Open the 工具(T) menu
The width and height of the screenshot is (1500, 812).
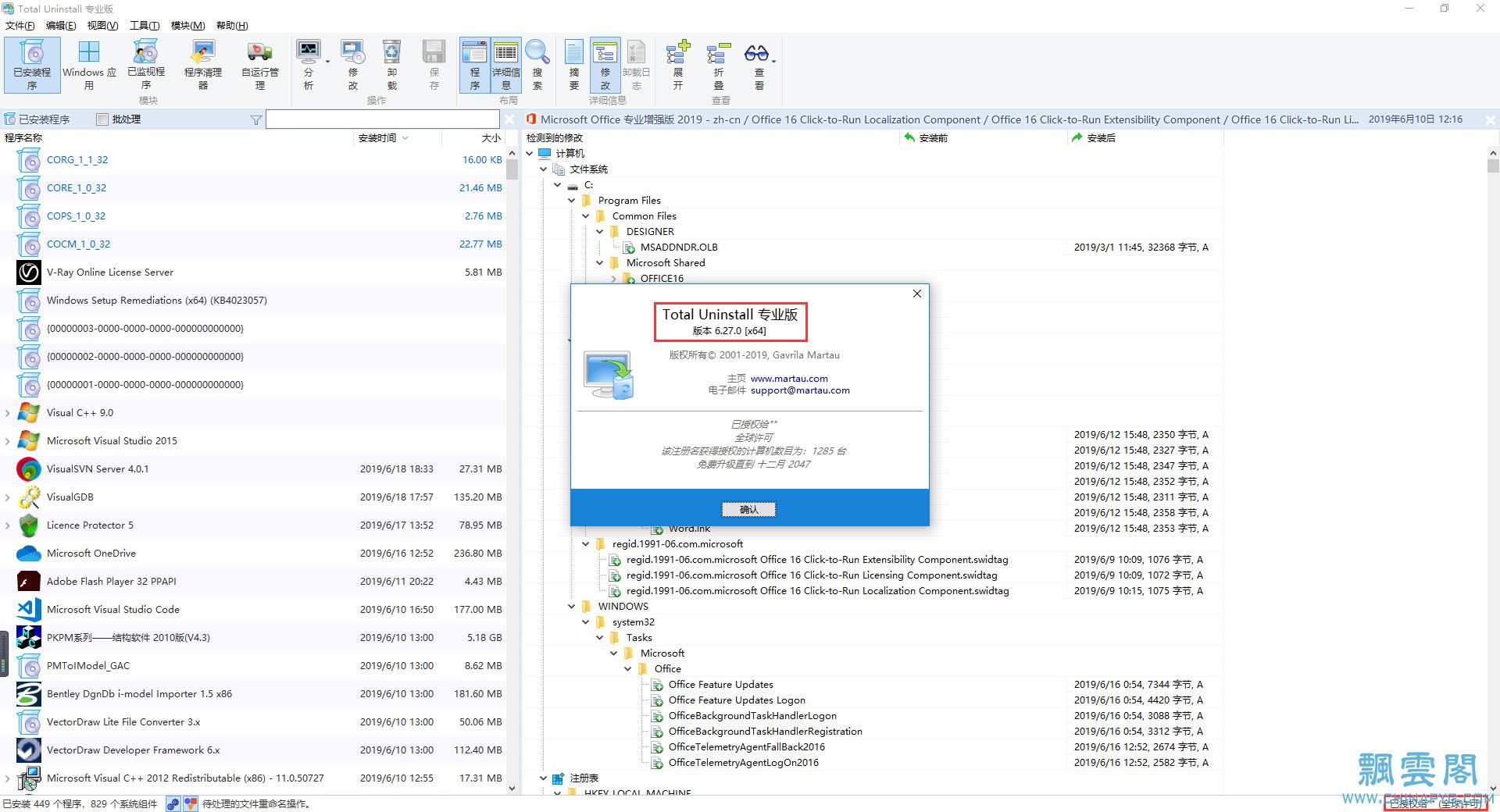coord(145,26)
